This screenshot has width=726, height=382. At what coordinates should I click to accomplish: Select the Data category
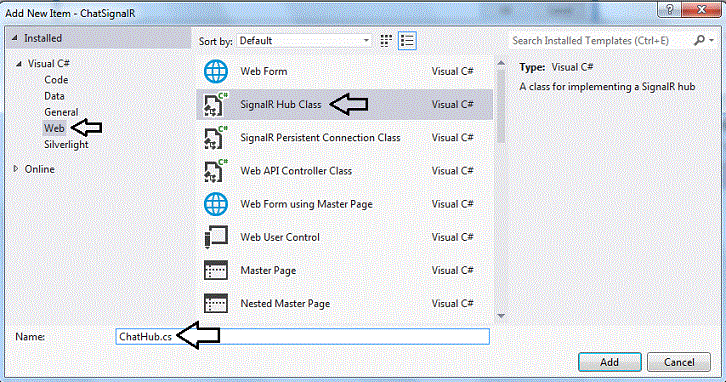coord(54,96)
